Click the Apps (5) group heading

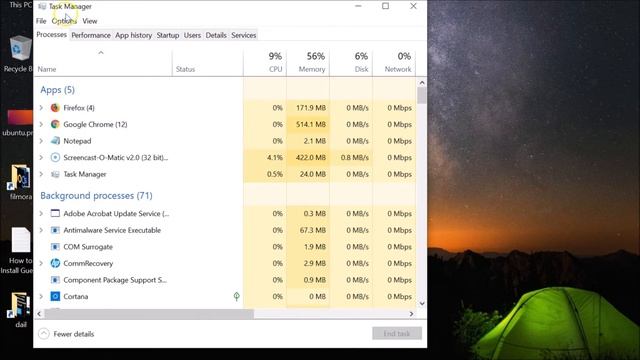point(58,90)
